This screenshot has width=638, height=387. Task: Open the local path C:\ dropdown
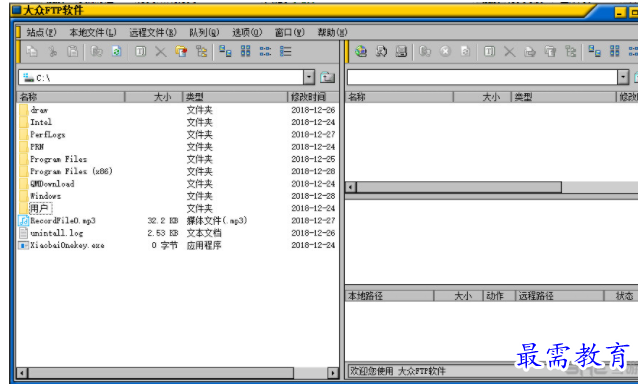[309, 77]
